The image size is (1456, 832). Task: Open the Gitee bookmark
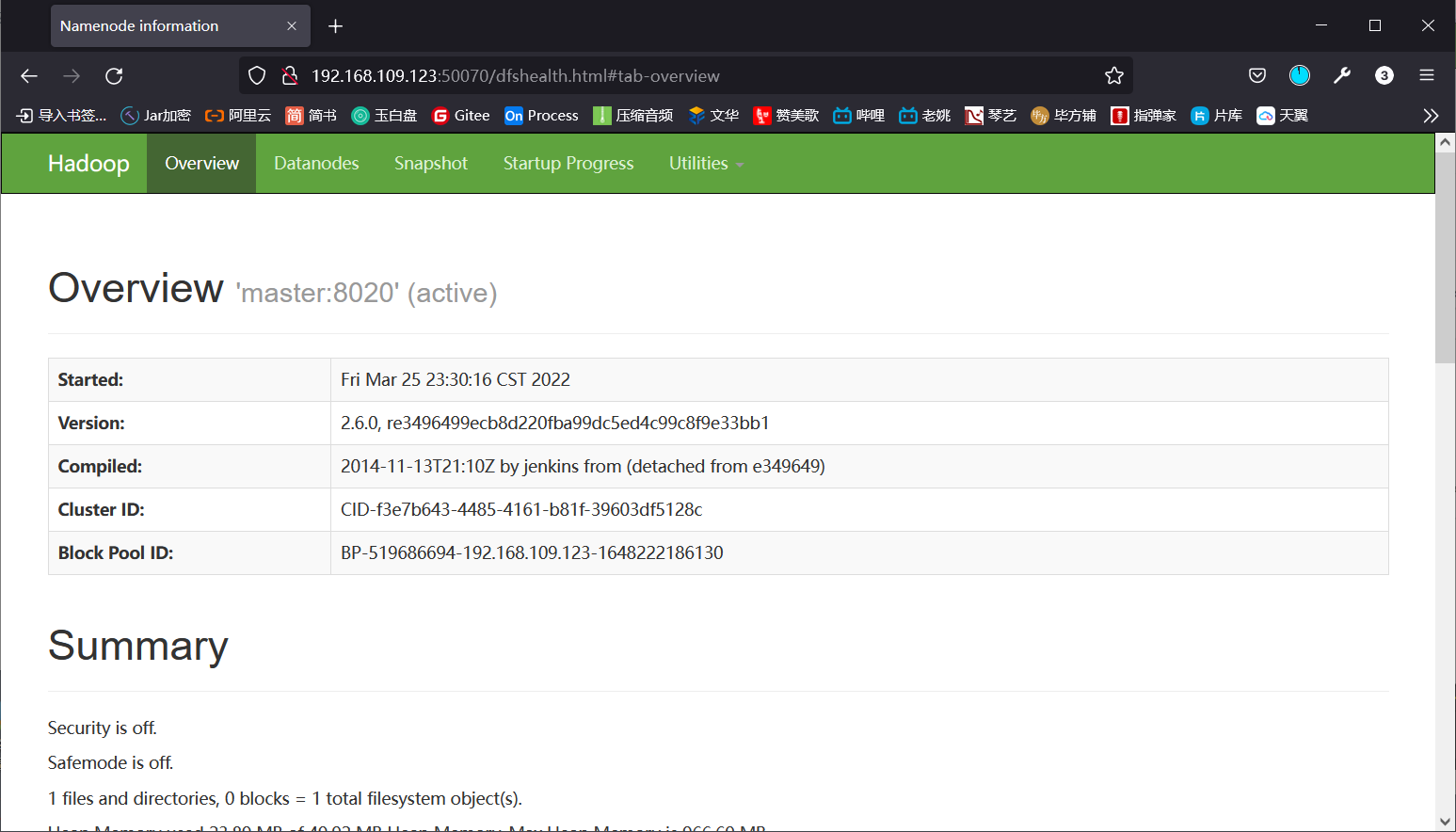pyautogui.click(x=461, y=116)
